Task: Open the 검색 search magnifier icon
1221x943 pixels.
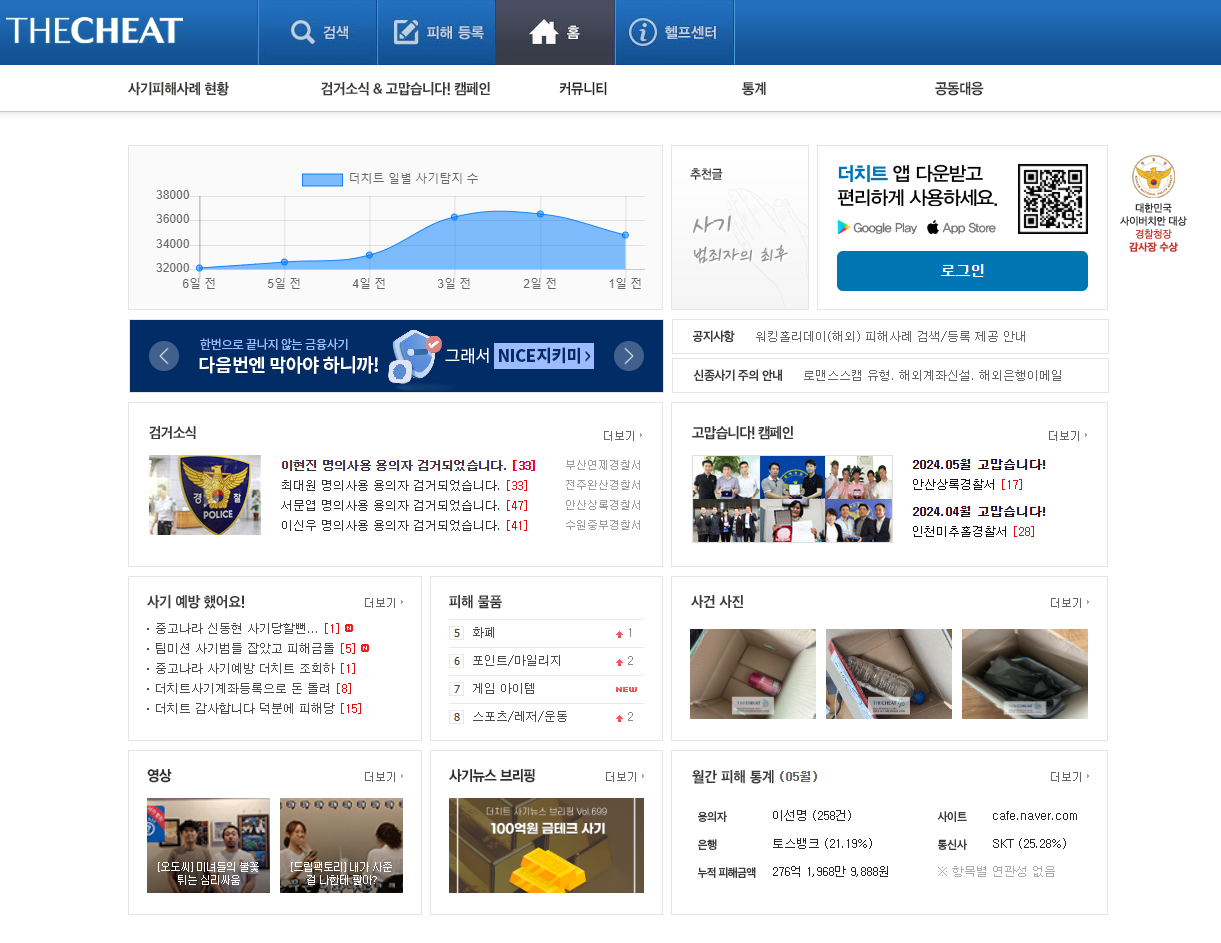Action: [x=303, y=32]
